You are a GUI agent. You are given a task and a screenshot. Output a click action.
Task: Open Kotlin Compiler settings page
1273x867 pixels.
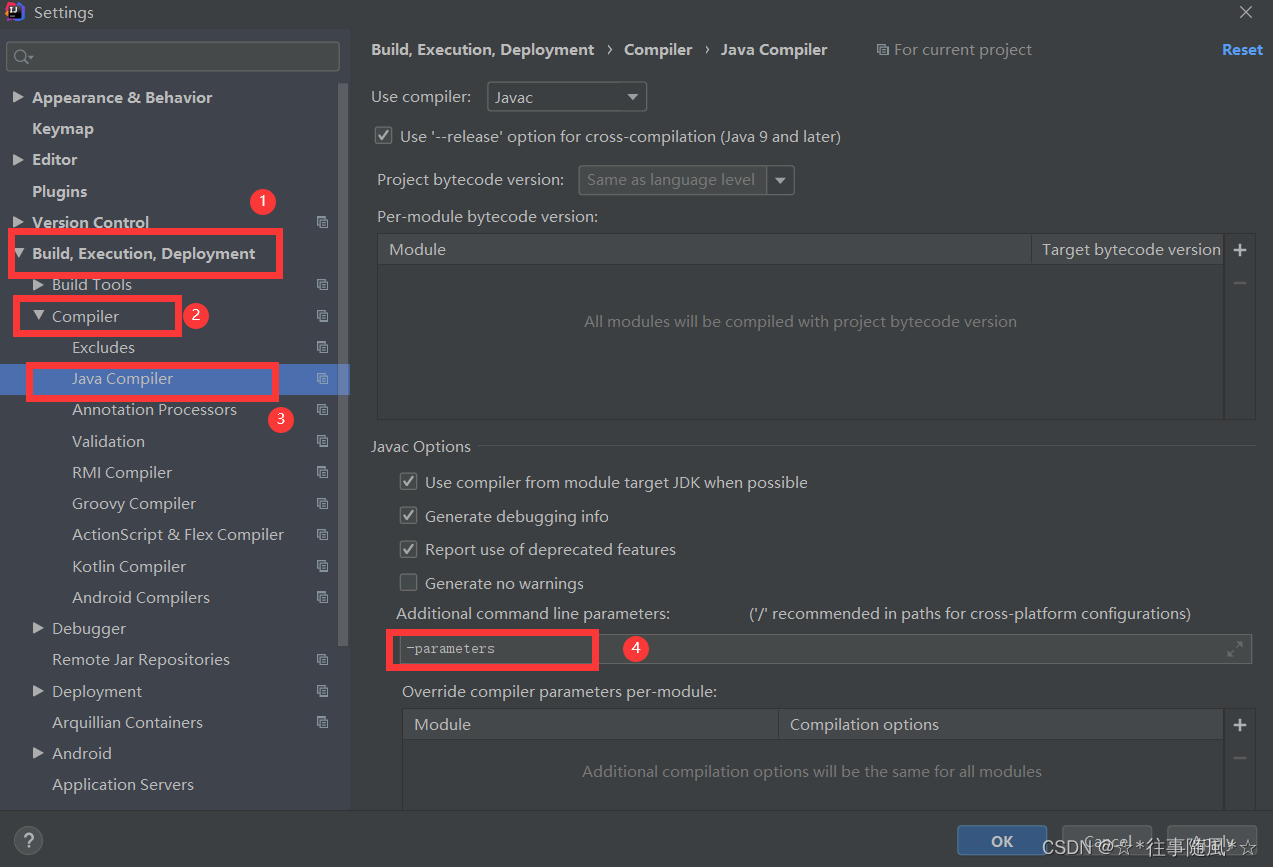129,566
